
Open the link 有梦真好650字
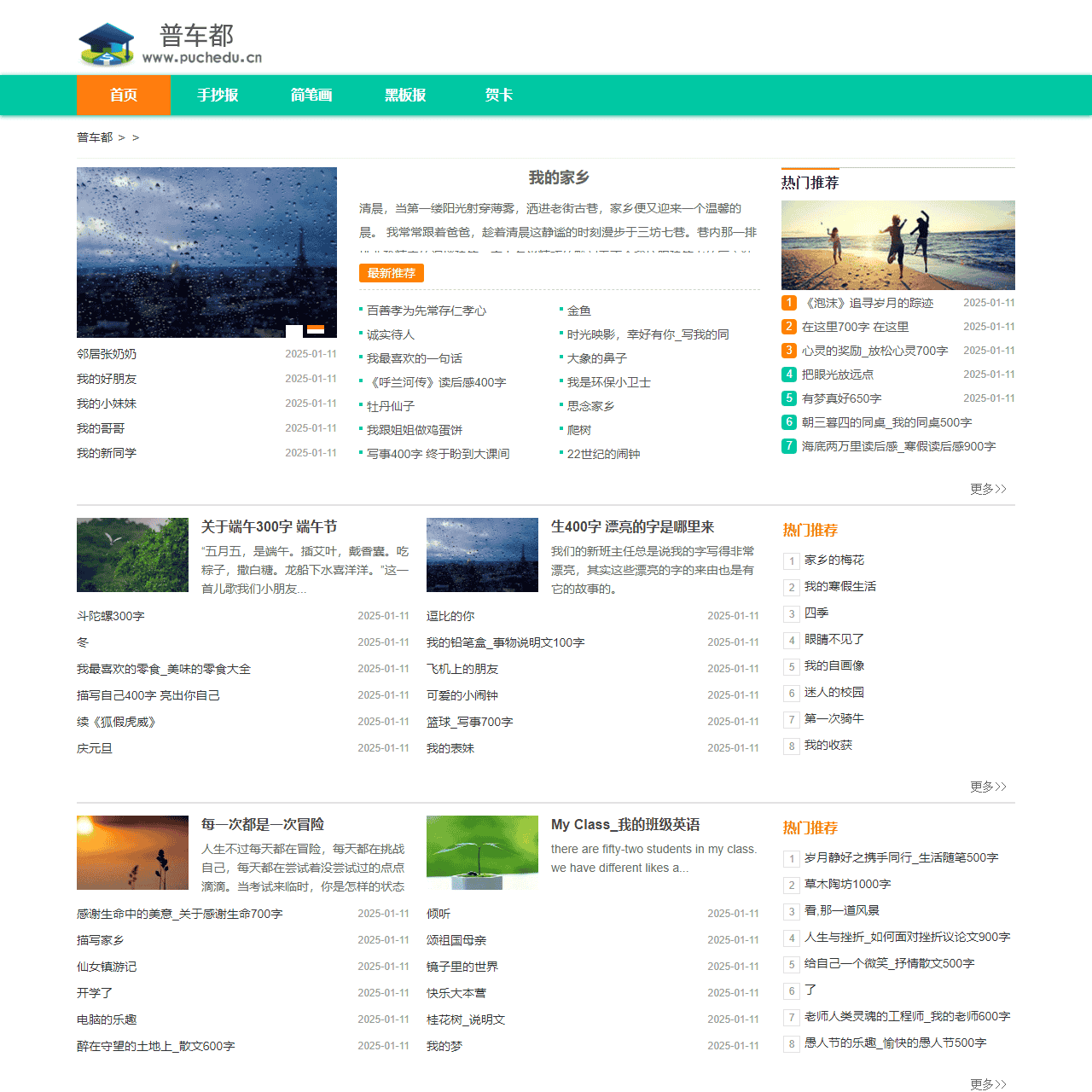(x=842, y=398)
